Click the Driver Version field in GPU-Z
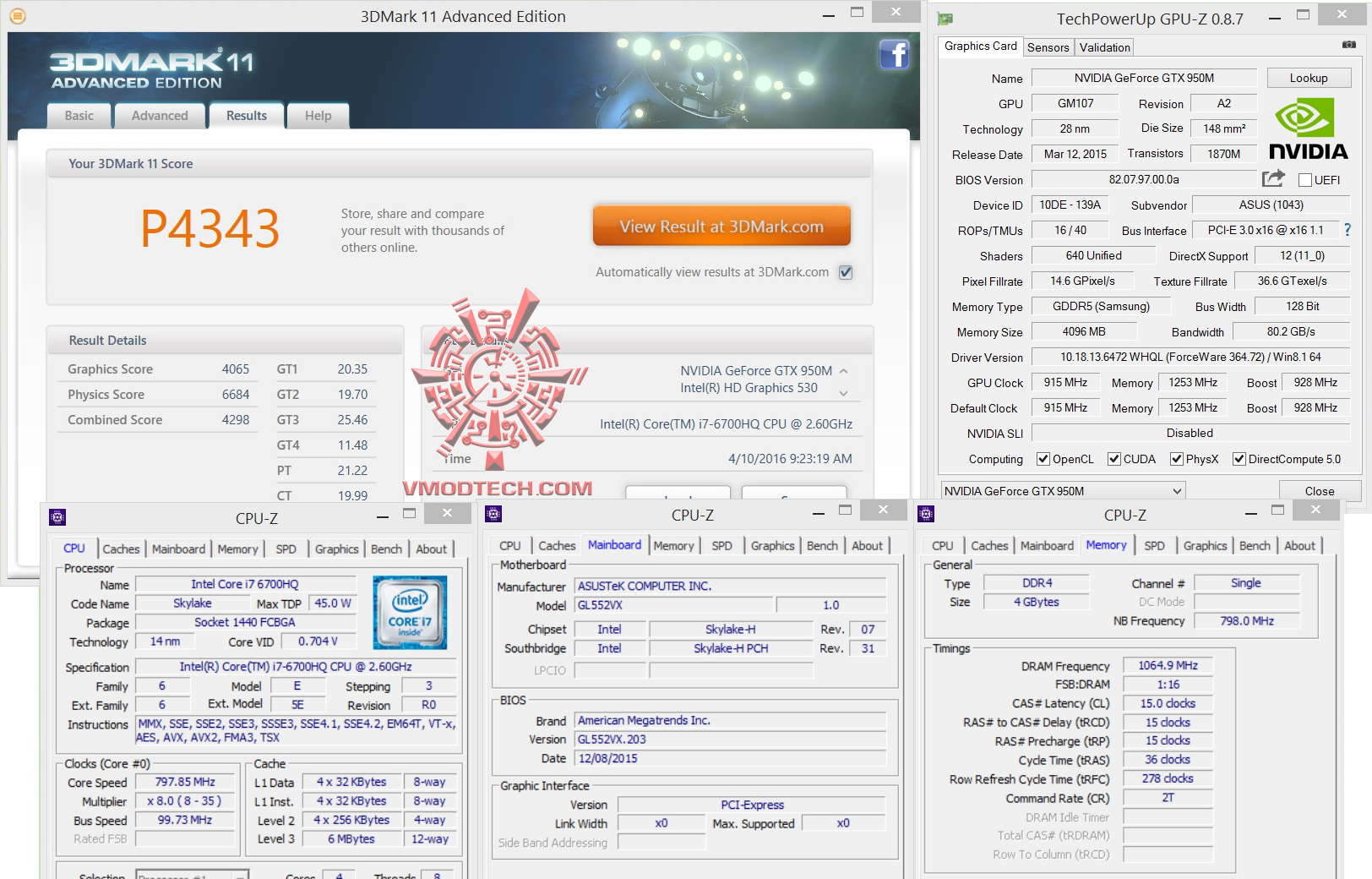The width and height of the screenshot is (1372, 879). click(1191, 357)
